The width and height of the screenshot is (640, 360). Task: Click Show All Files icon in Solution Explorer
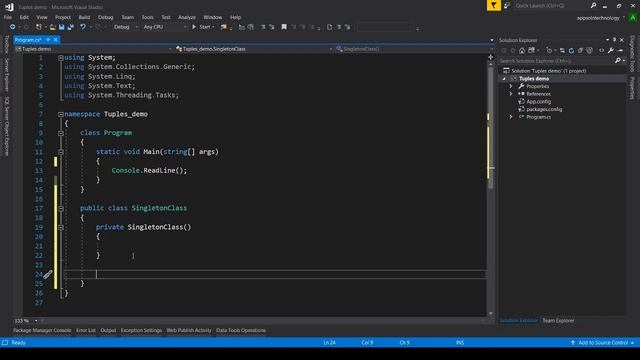589,51
